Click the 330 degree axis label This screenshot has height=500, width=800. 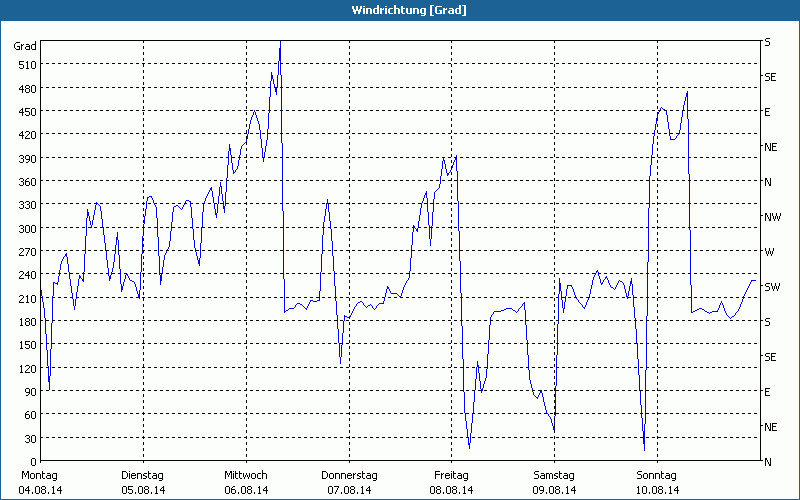click(x=28, y=205)
